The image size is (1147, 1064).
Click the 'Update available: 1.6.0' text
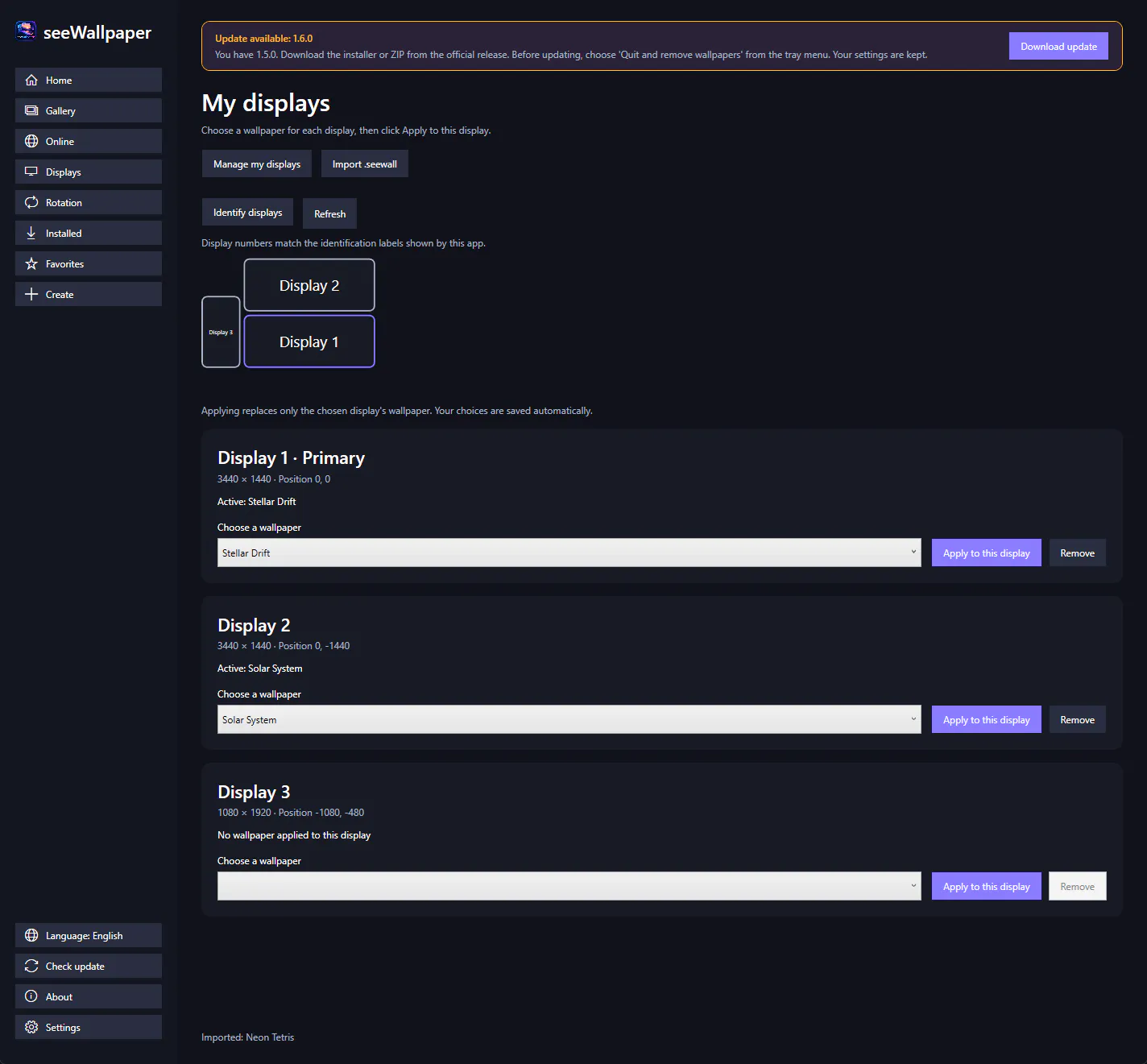tap(263, 38)
